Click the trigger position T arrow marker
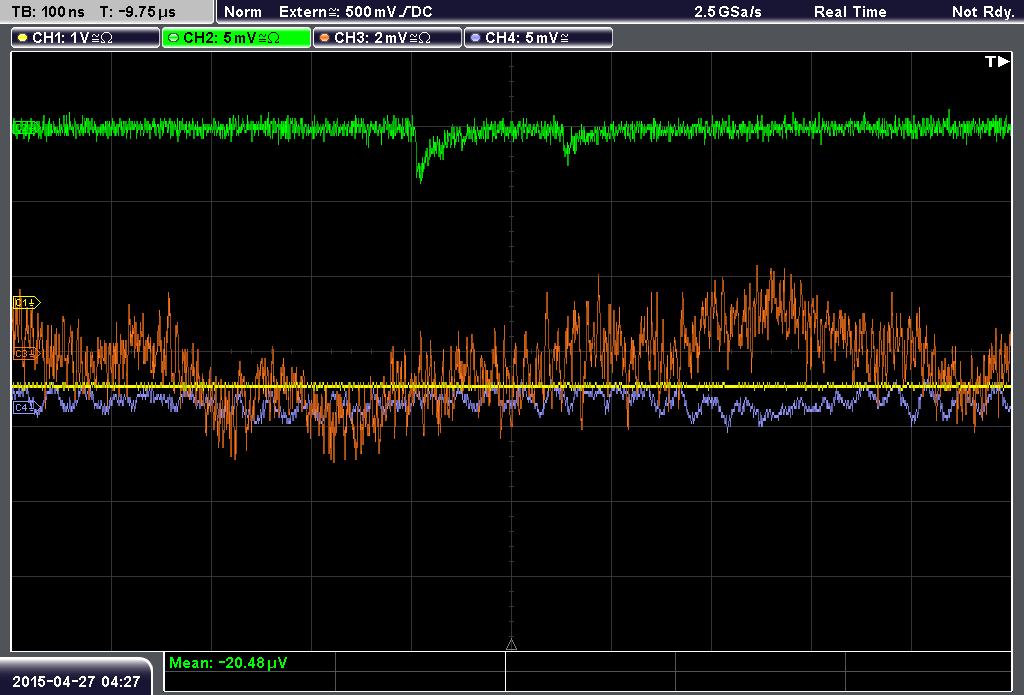This screenshot has height=695, width=1024. (997, 61)
